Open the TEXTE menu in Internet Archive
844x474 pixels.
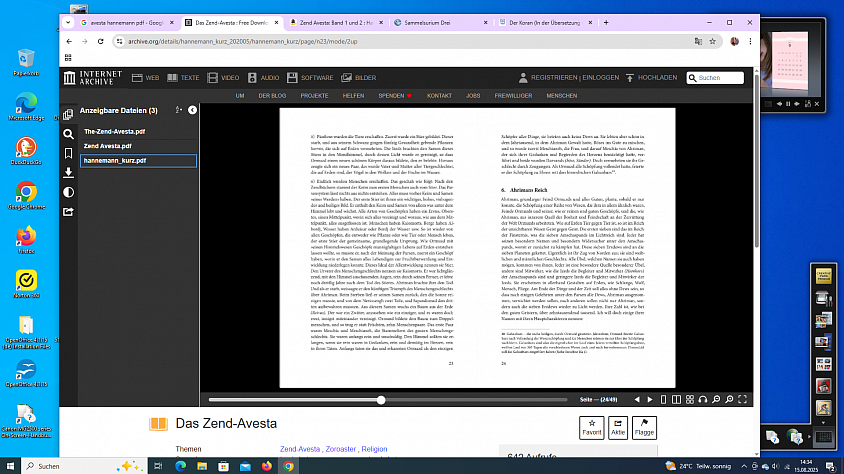click(x=183, y=78)
